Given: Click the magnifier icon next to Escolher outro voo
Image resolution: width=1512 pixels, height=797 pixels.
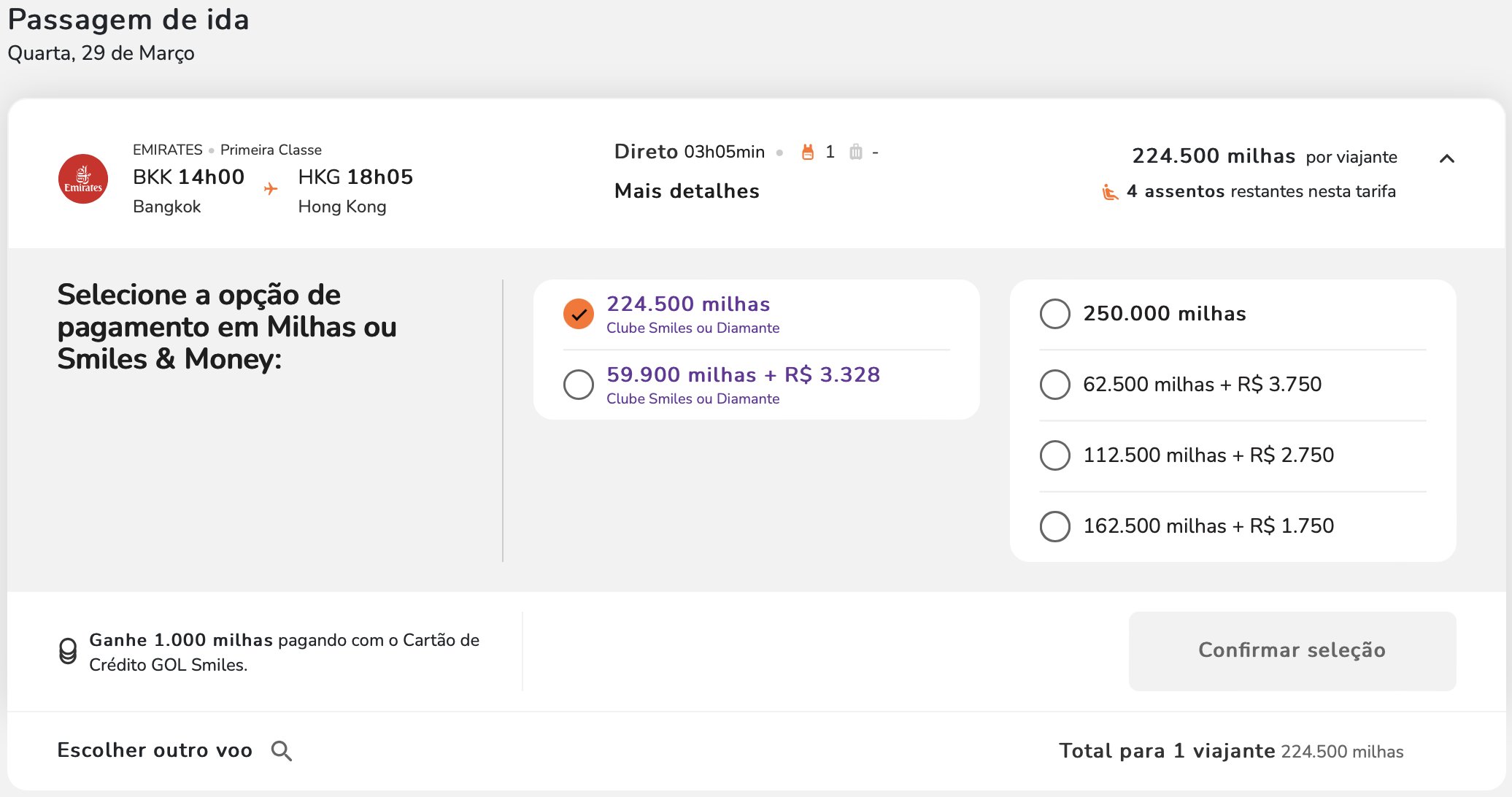Looking at the screenshot, I should 282,751.
